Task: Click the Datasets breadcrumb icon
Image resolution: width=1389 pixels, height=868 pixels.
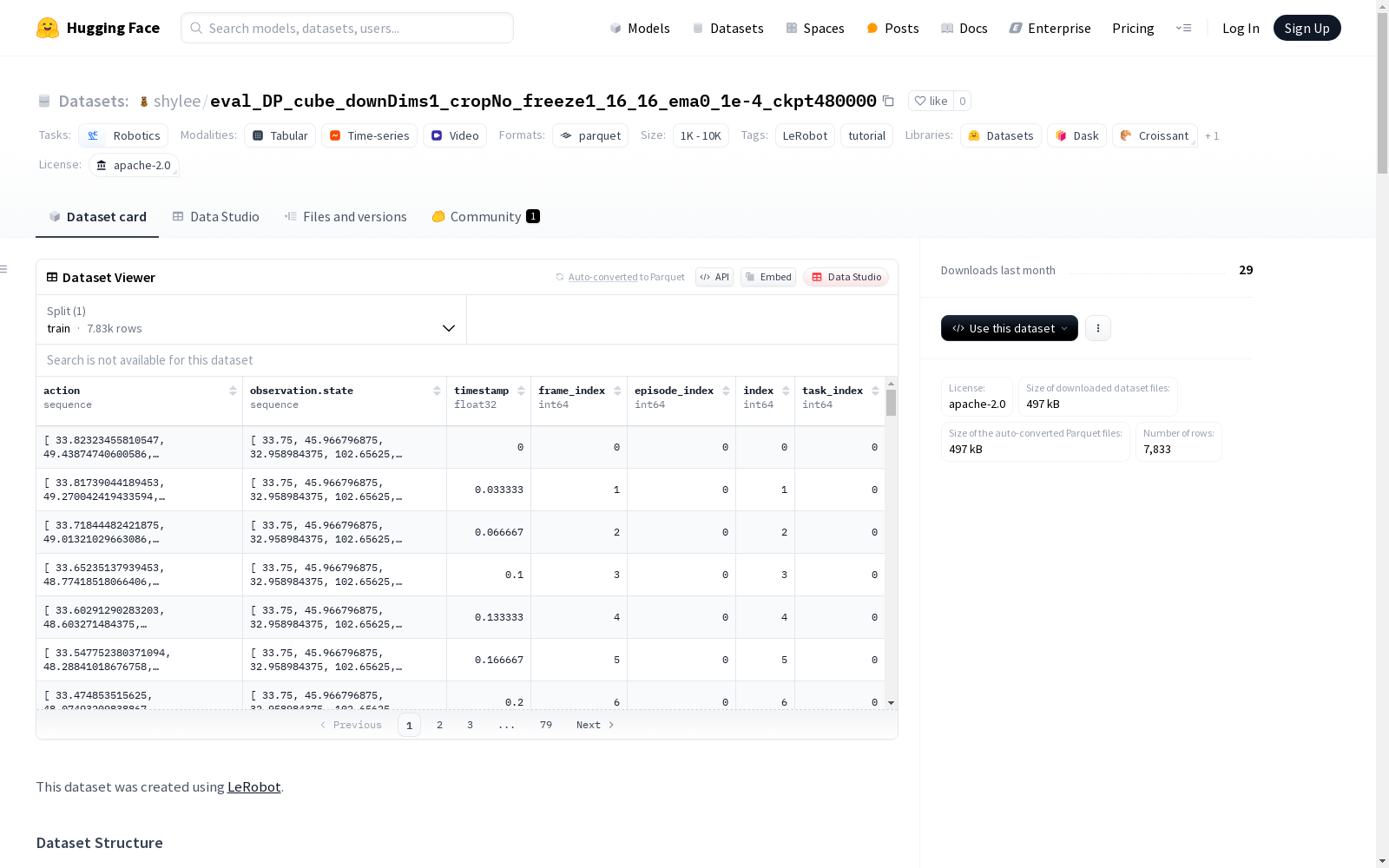Action: click(x=44, y=102)
